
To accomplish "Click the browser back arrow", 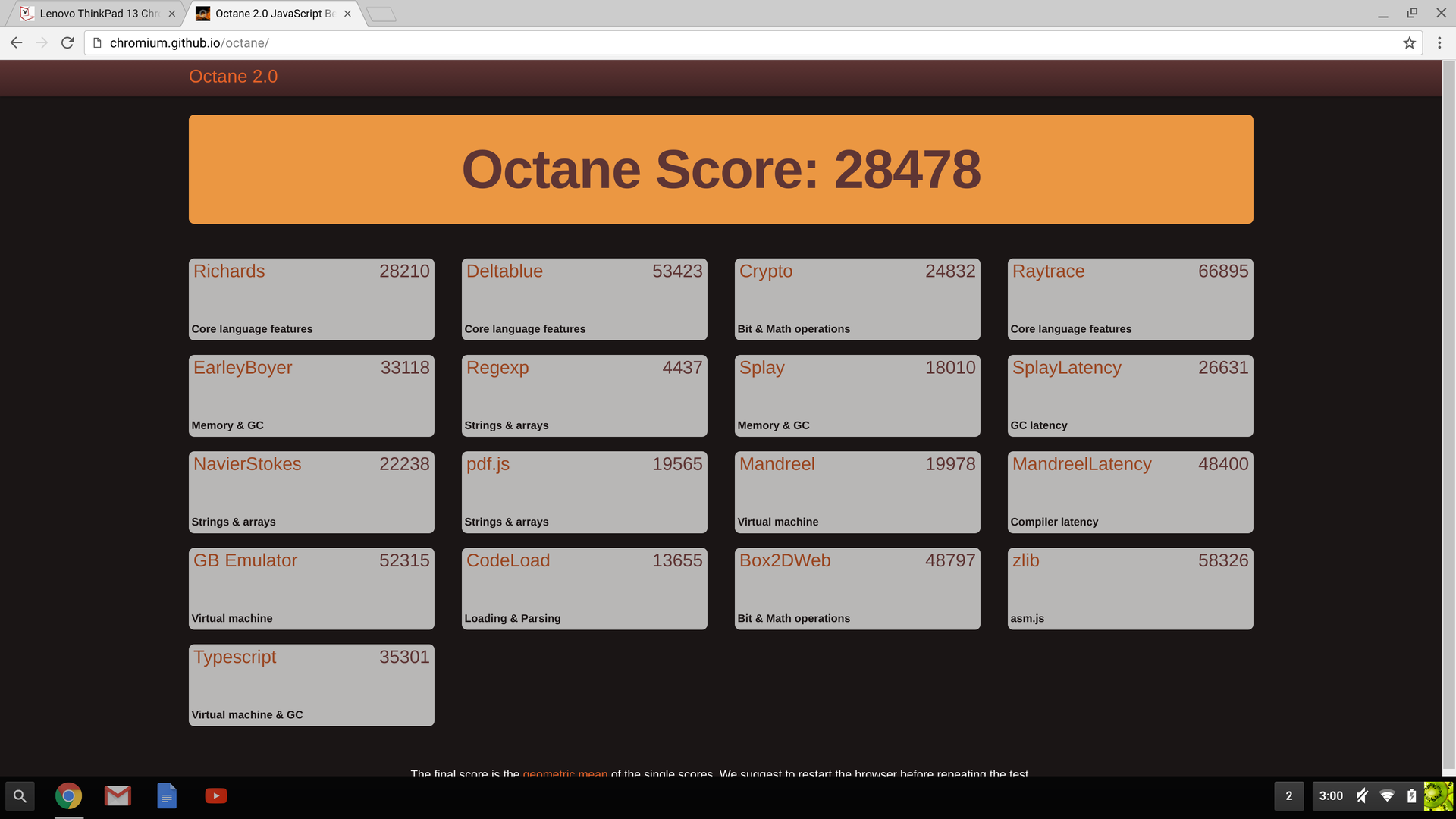I will [x=16, y=43].
